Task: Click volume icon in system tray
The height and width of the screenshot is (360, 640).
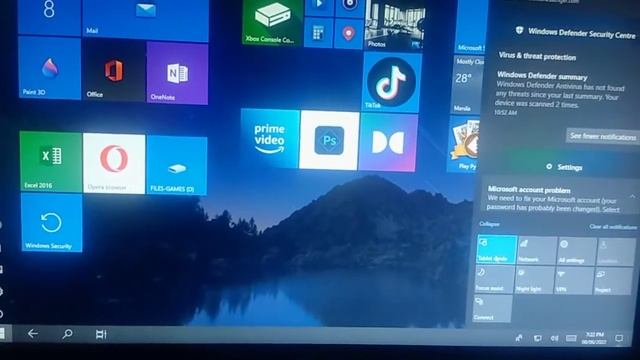Action: point(554,338)
